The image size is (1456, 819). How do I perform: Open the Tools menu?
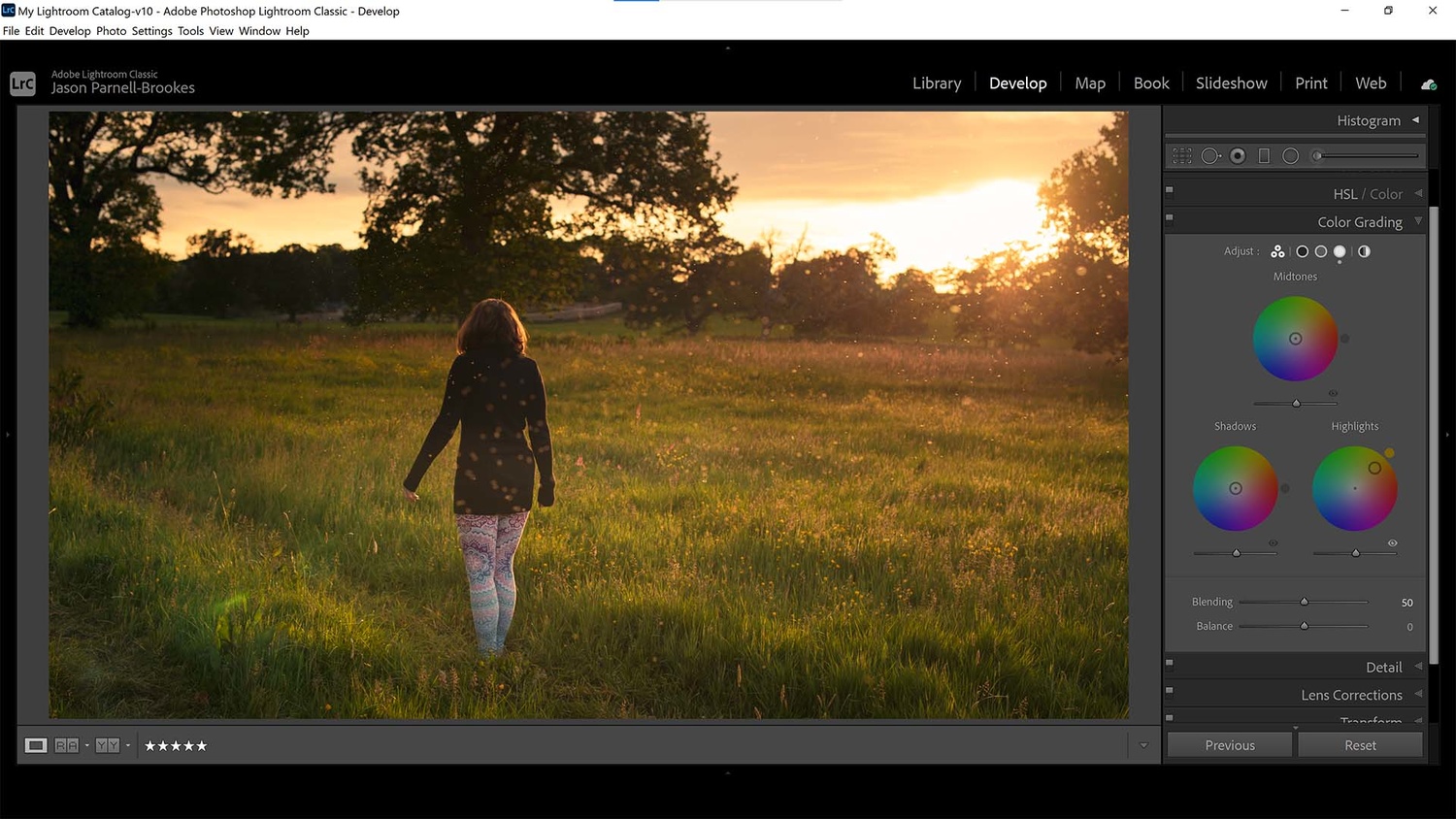click(191, 31)
